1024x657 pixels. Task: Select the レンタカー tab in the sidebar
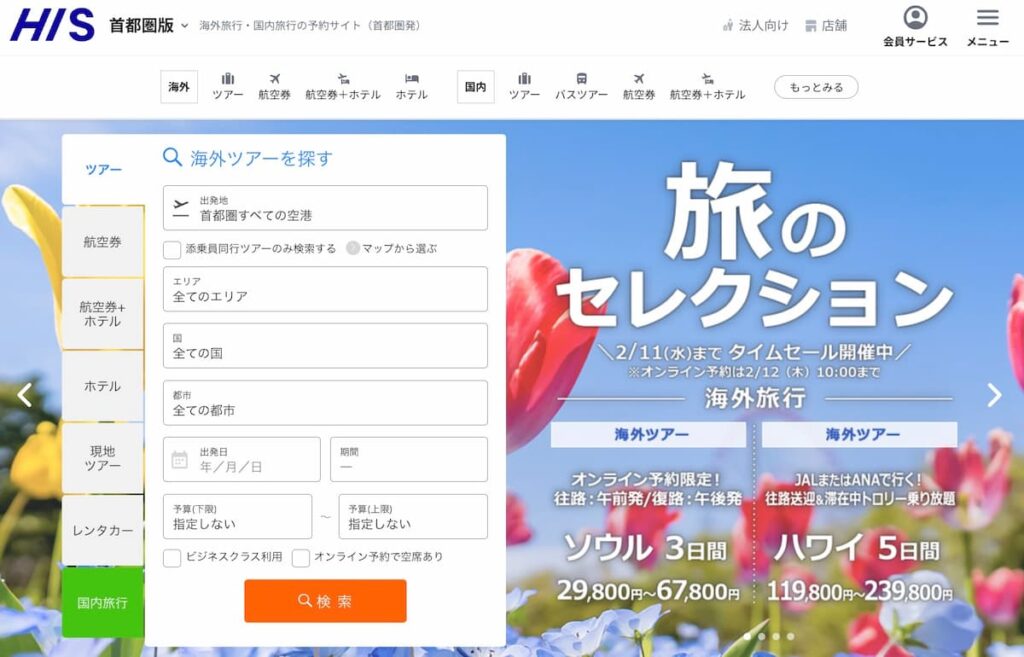(103, 531)
